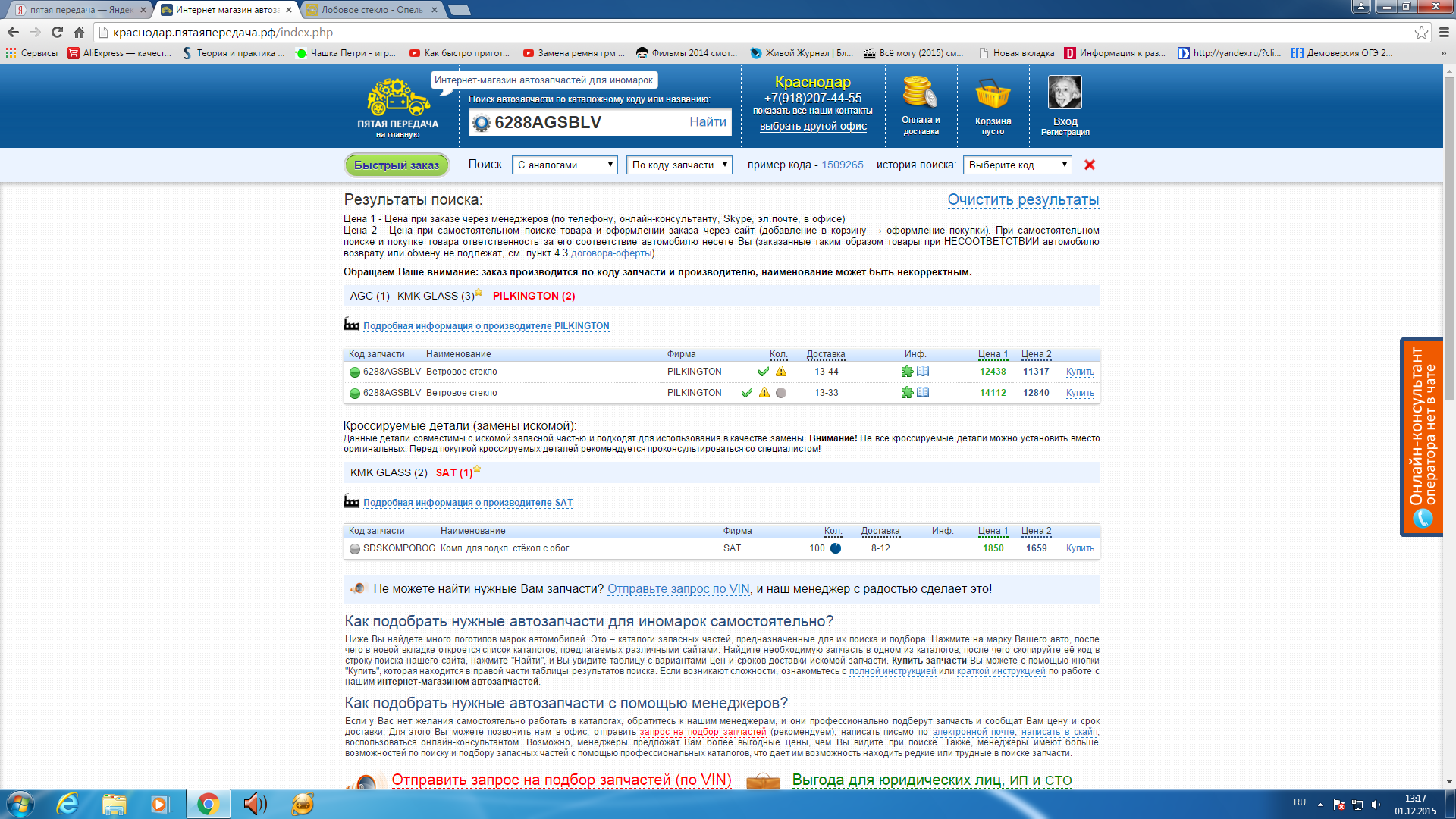1456x819 pixels.
Task: Click the blue pie icon next to quantity 100
Action: (x=836, y=548)
